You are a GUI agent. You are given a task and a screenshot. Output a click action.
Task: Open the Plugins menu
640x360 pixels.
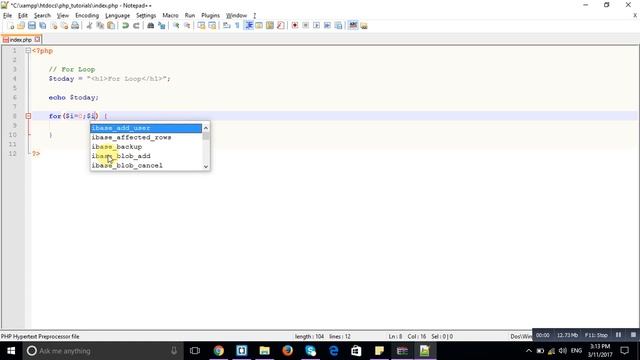211,16
